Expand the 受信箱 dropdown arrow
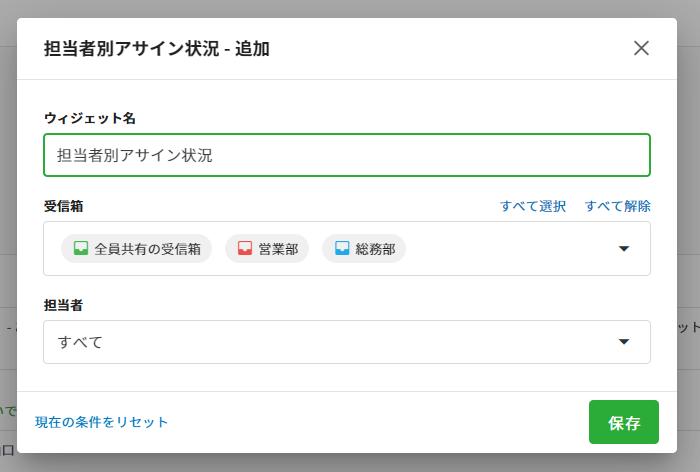 pos(624,249)
